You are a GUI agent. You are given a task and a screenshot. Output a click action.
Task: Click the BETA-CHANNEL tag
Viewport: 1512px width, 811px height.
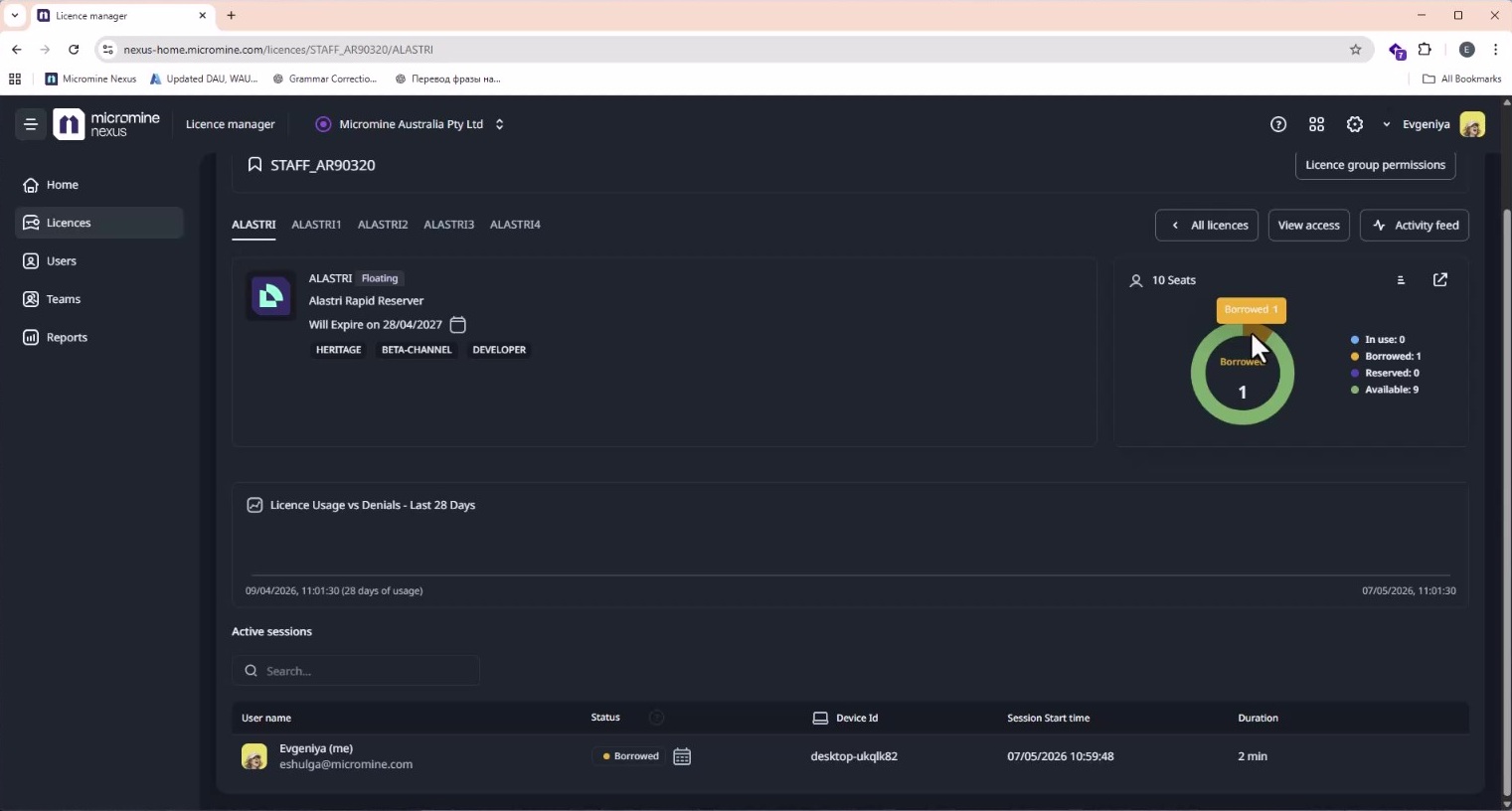click(417, 350)
